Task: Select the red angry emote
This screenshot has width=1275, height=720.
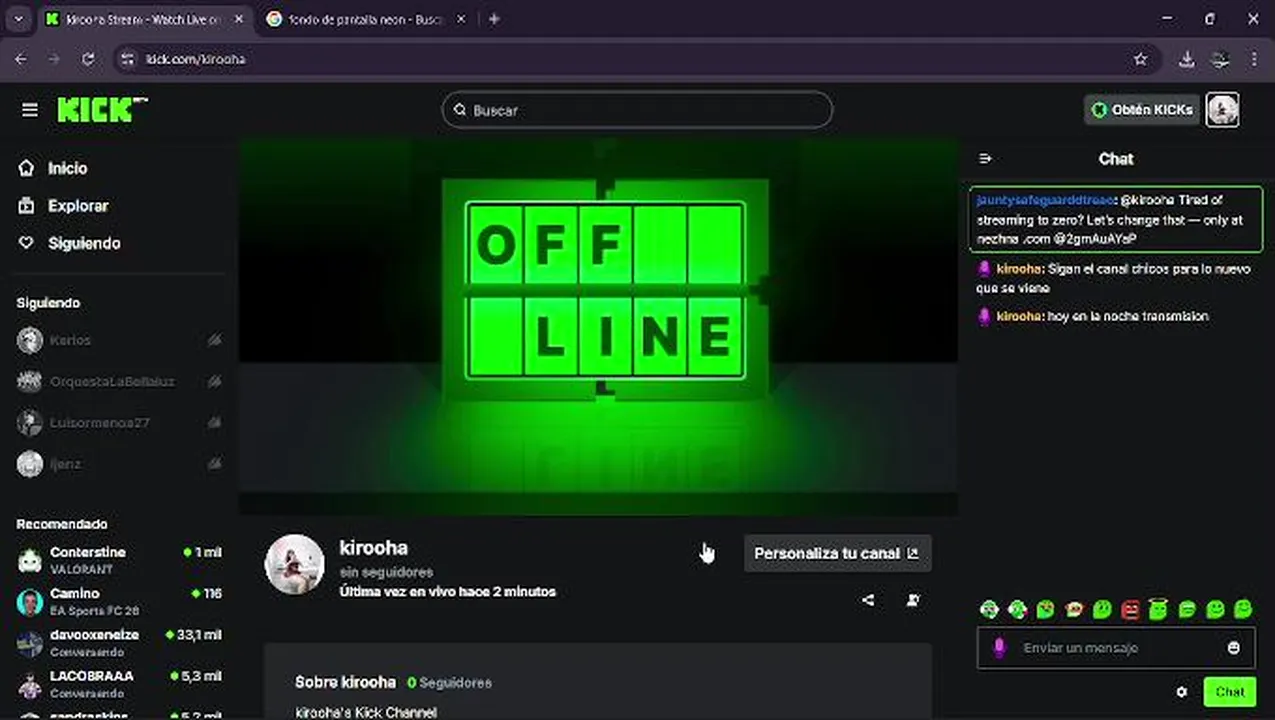Action: click(x=1130, y=609)
